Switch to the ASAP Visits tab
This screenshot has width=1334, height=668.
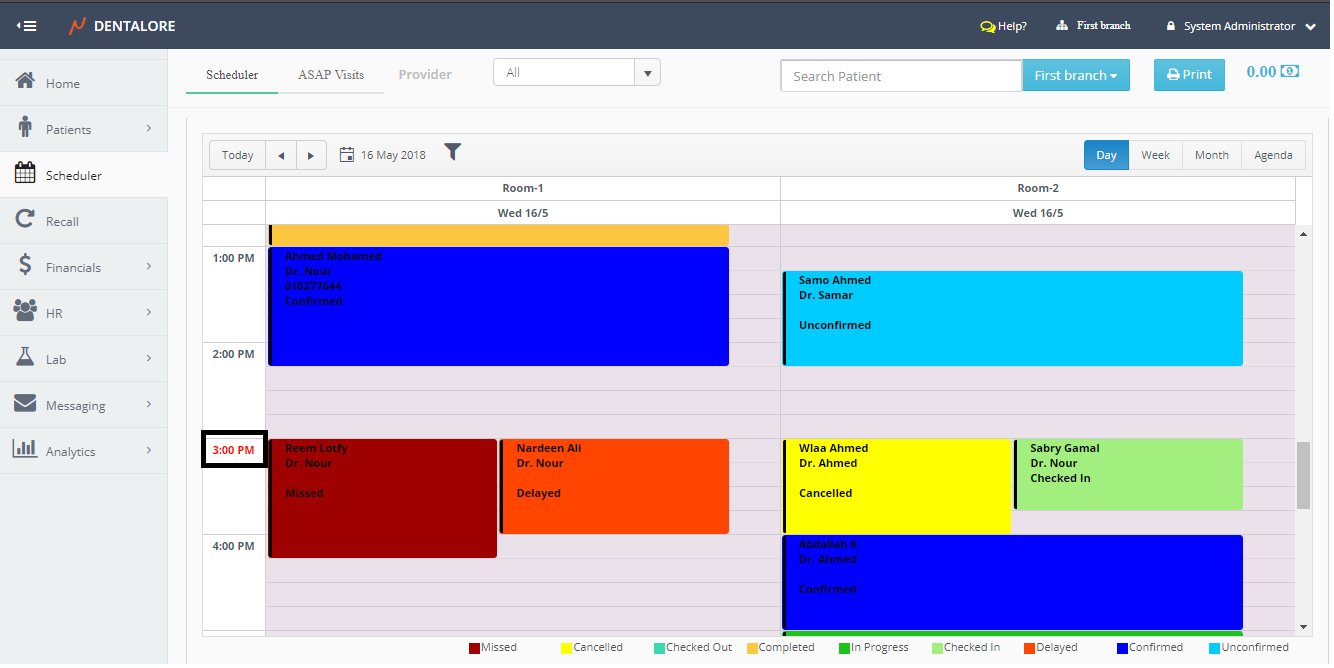pos(331,75)
